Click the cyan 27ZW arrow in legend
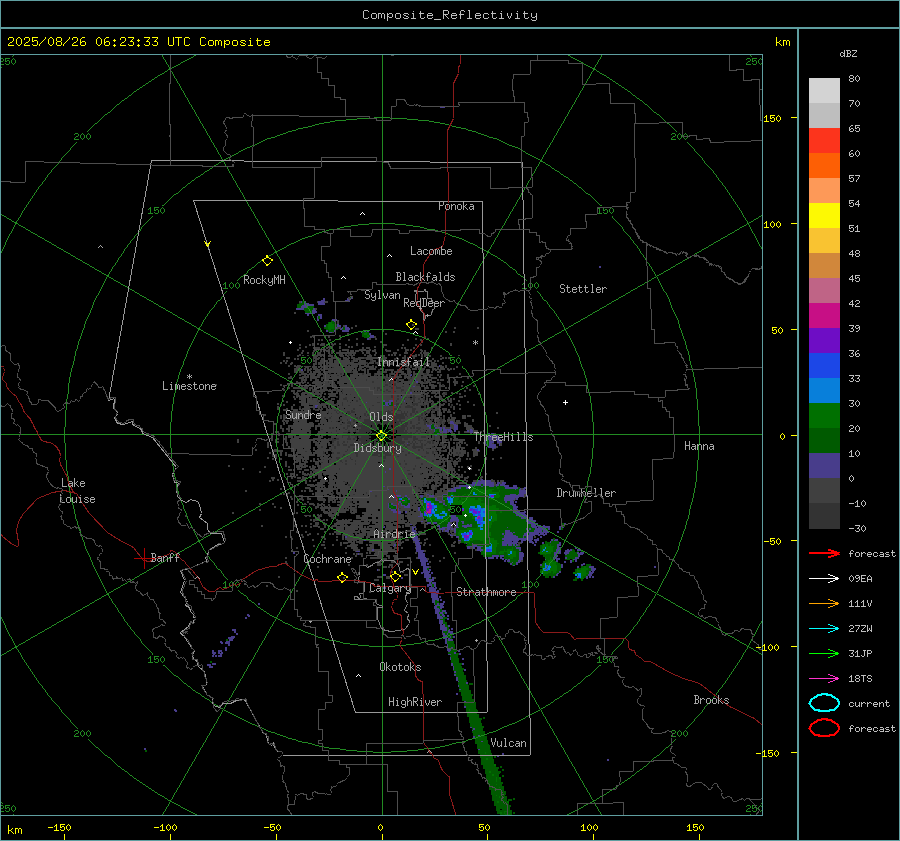Image resolution: width=900 pixels, height=841 pixels. [x=824, y=629]
